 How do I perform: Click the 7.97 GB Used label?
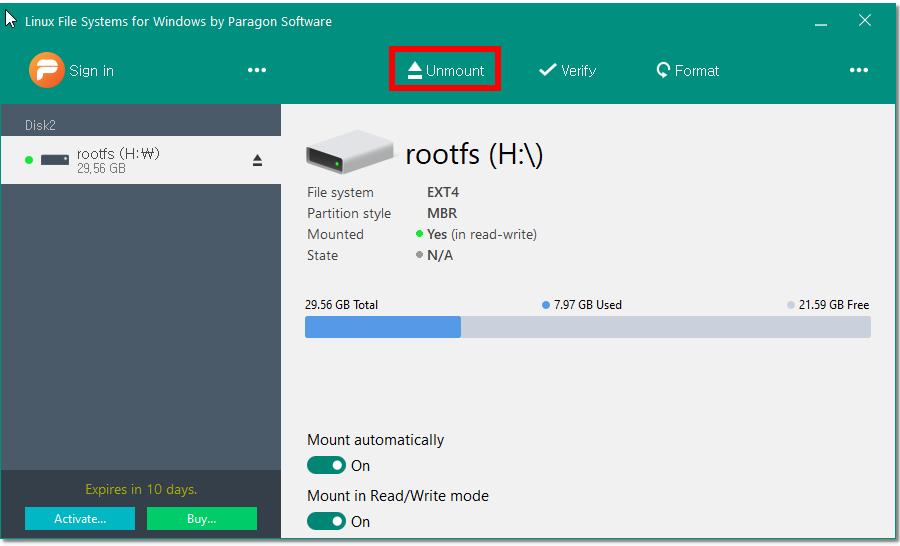tap(587, 305)
